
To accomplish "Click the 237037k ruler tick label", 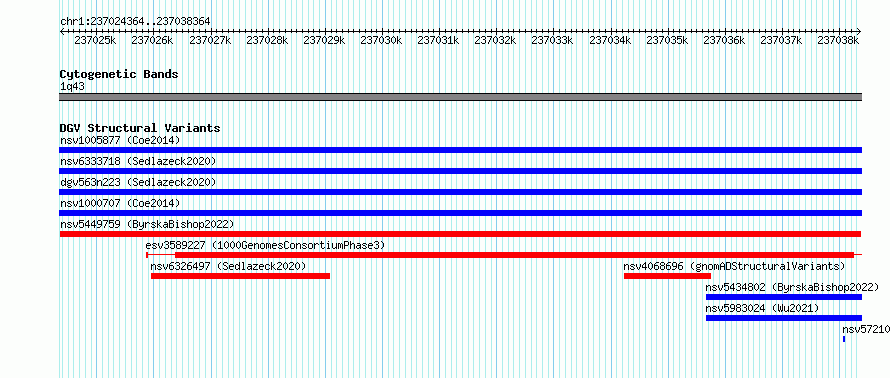I will click(x=782, y=41).
